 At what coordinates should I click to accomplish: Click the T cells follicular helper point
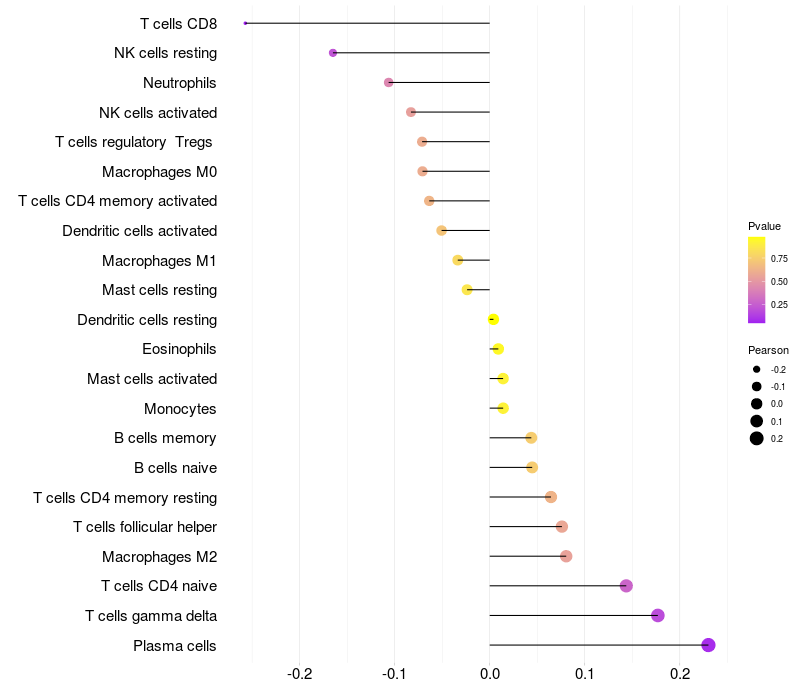(562, 527)
